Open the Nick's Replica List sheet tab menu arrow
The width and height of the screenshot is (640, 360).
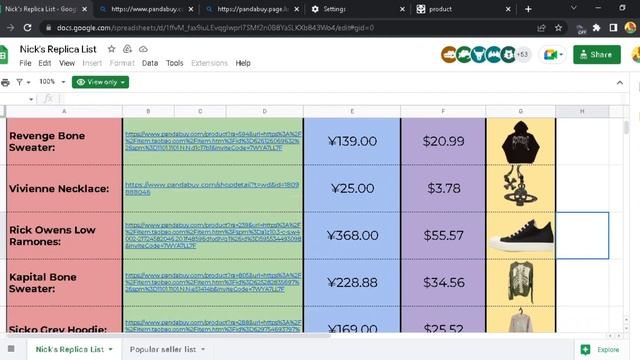point(111,349)
